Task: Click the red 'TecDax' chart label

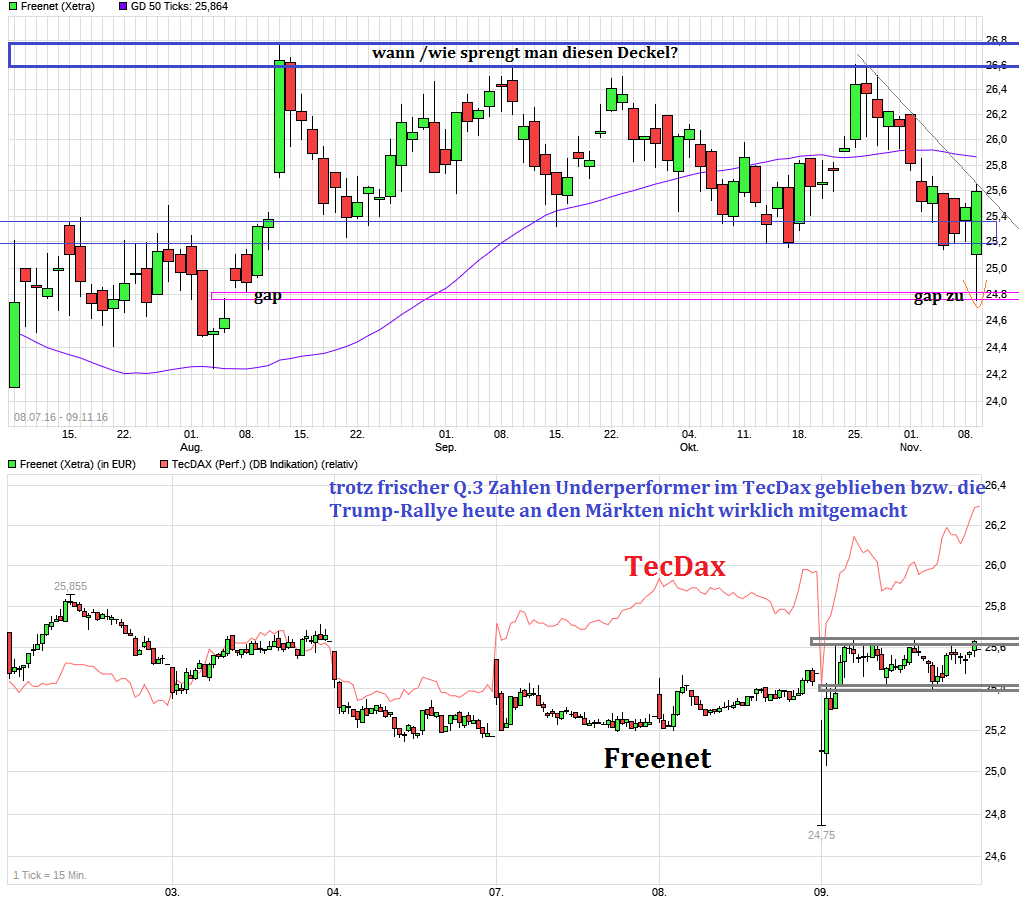Action: (675, 566)
